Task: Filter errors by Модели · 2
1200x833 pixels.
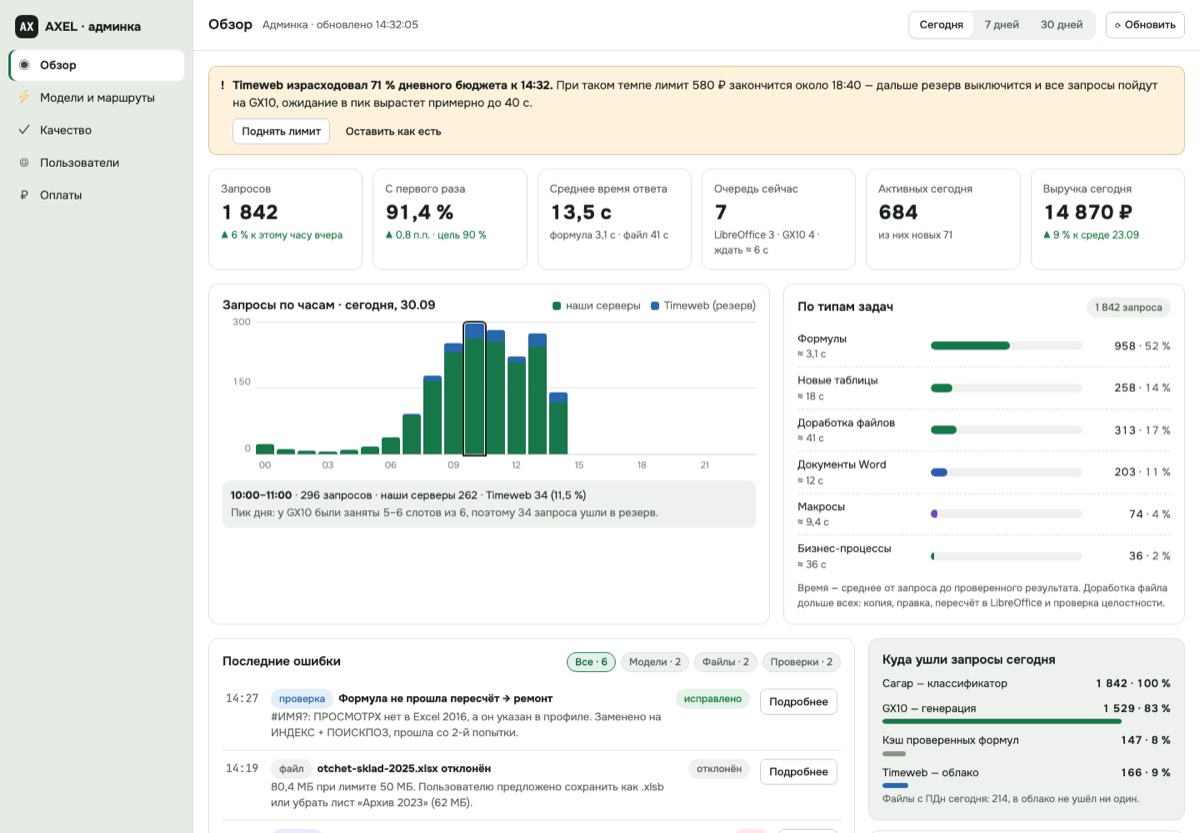Action: click(x=655, y=662)
